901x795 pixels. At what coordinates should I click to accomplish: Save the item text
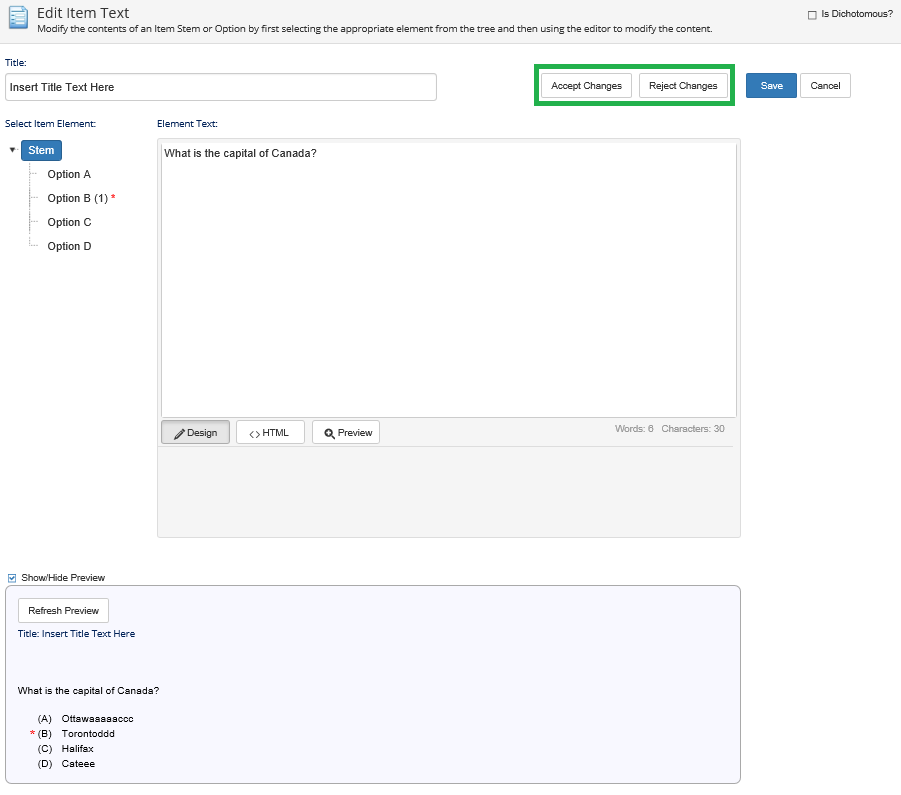771,86
